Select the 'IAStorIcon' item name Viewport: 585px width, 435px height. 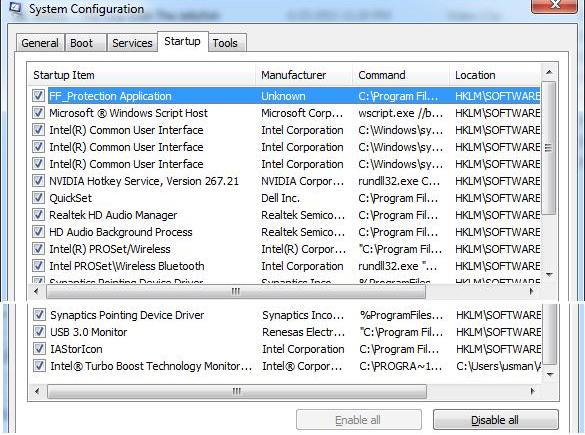pos(76,349)
